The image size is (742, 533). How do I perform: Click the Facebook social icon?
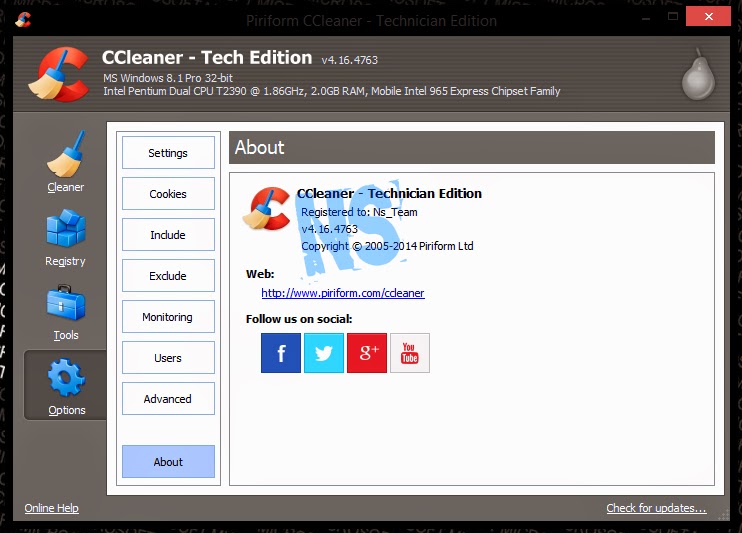pyautogui.click(x=281, y=353)
